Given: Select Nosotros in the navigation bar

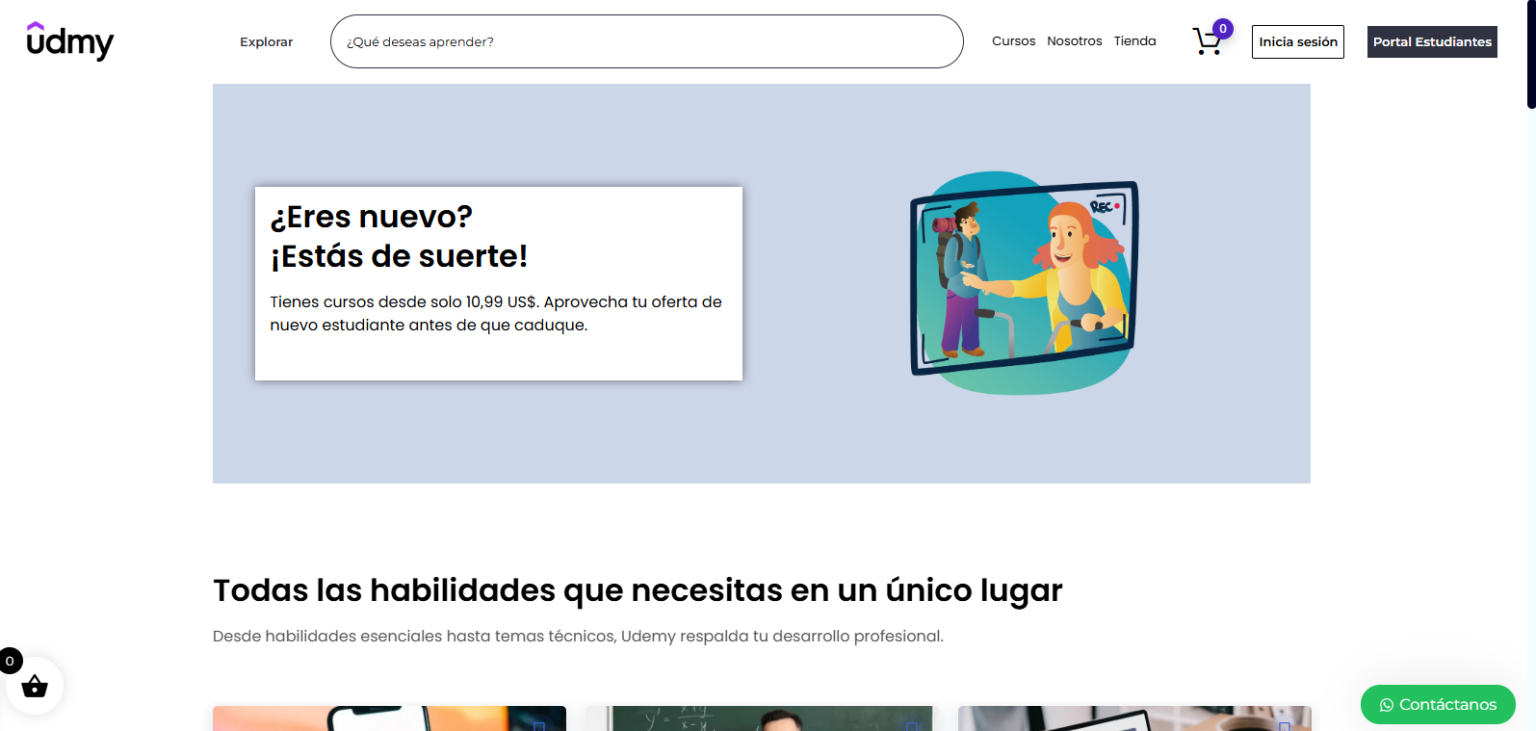Looking at the screenshot, I should [1074, 41].
